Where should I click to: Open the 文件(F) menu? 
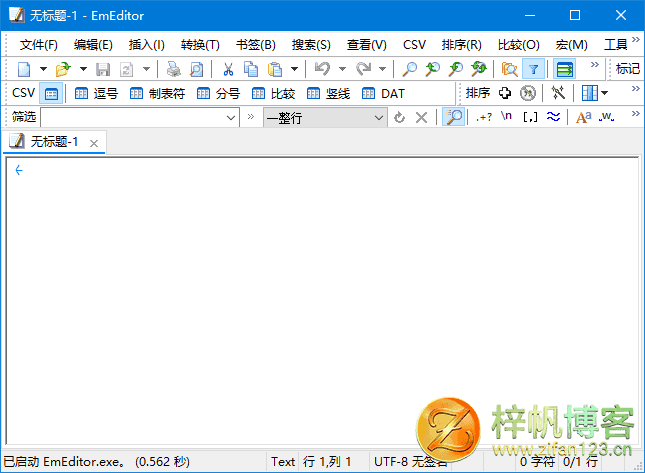coord(39,44)
